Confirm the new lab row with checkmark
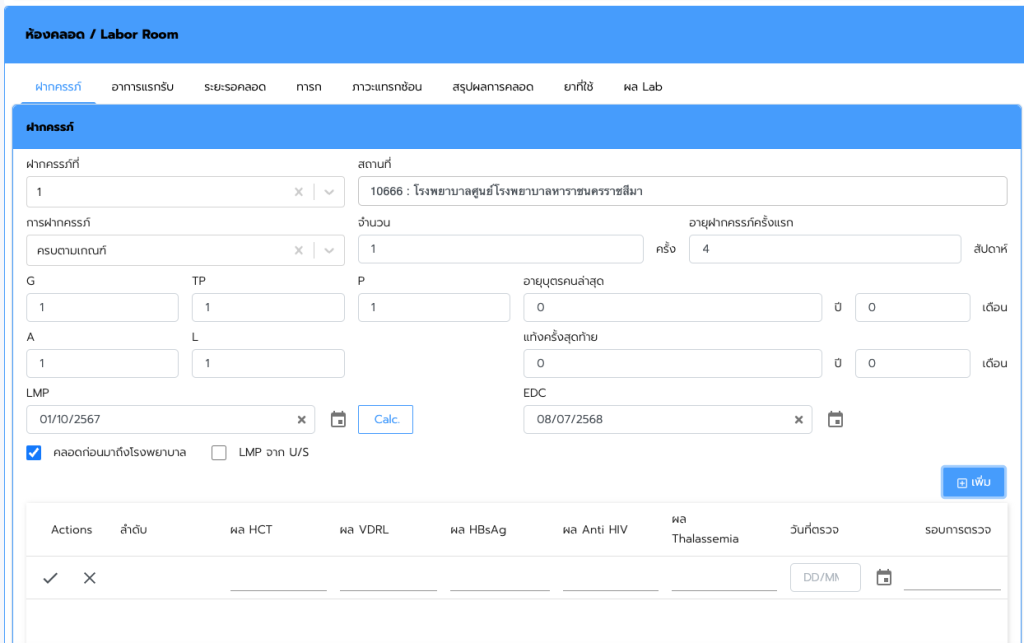 (51, 578)
